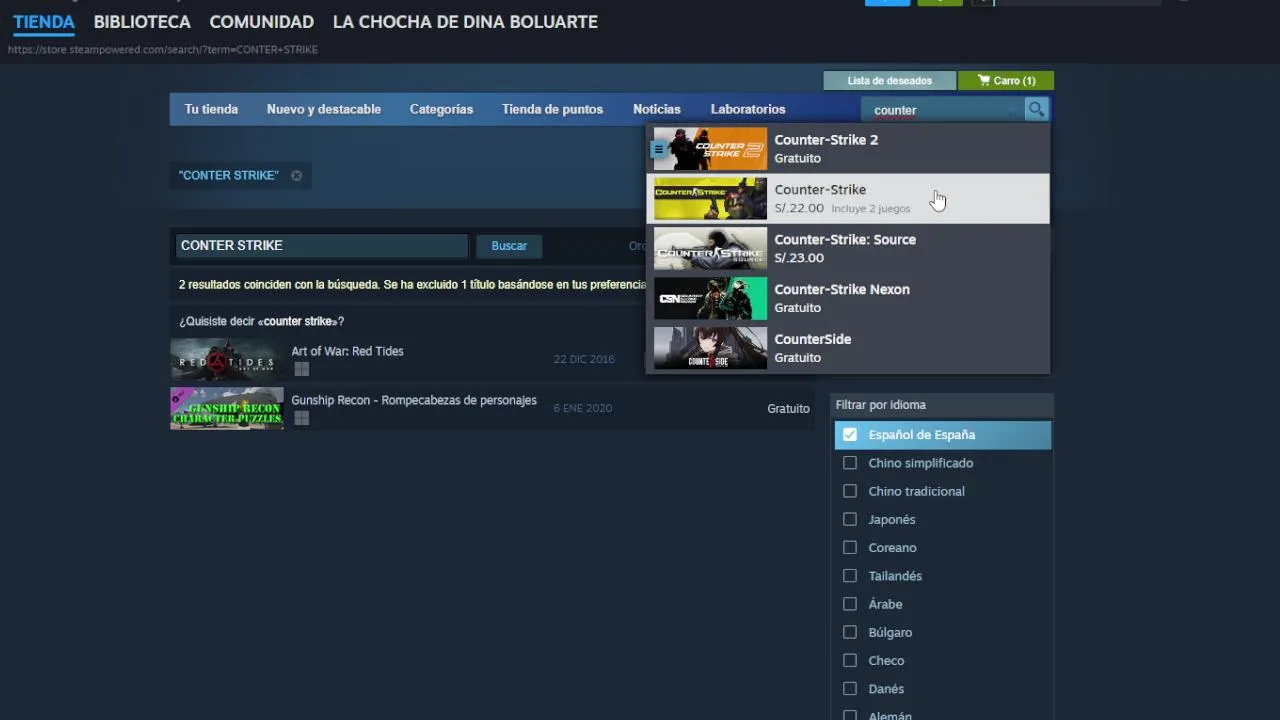This screenshot has height=720, width=1280.
Task: Tick the Danés language checkbox
Action: coord(850,688)
